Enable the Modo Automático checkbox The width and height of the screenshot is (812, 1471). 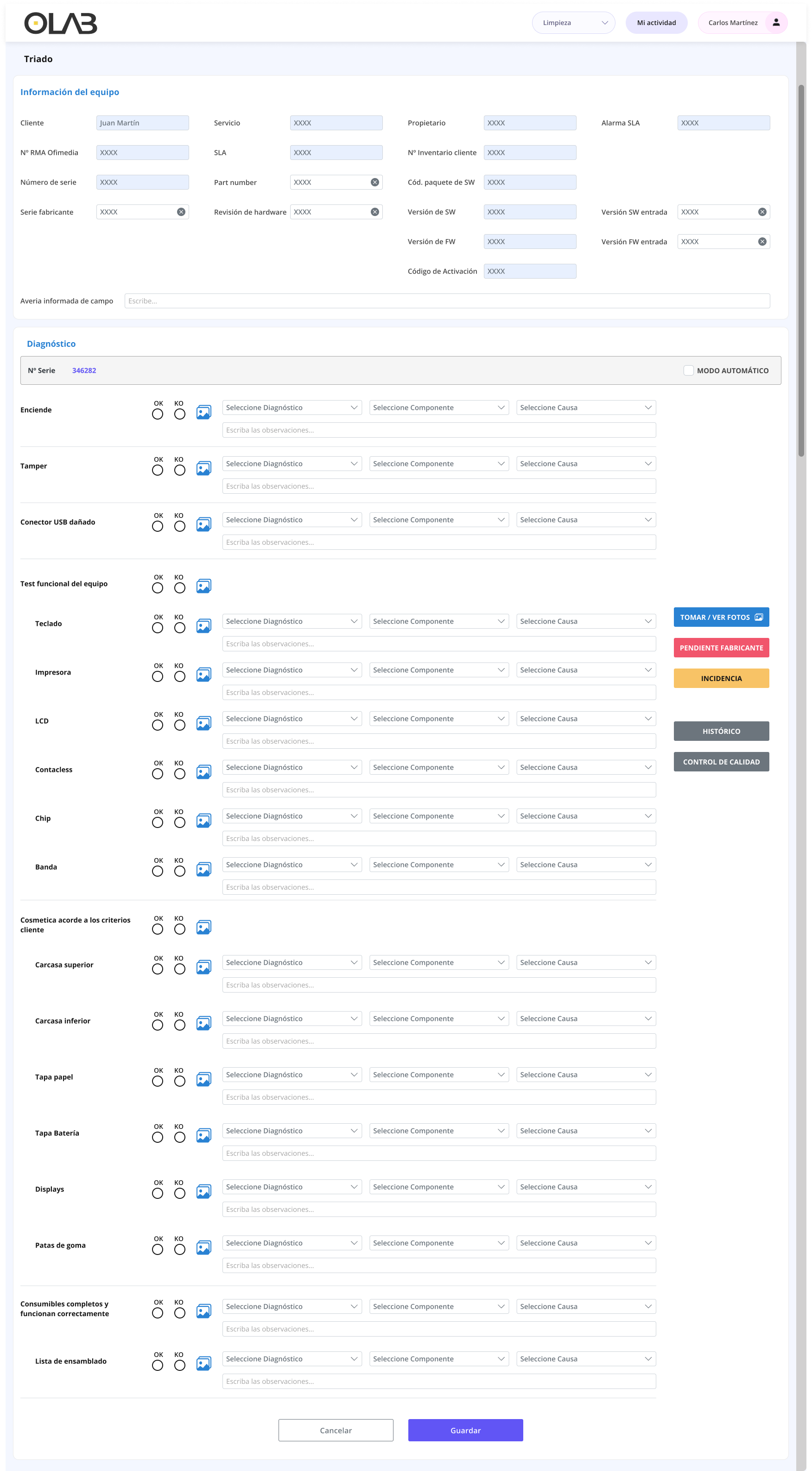pos(689,370)
